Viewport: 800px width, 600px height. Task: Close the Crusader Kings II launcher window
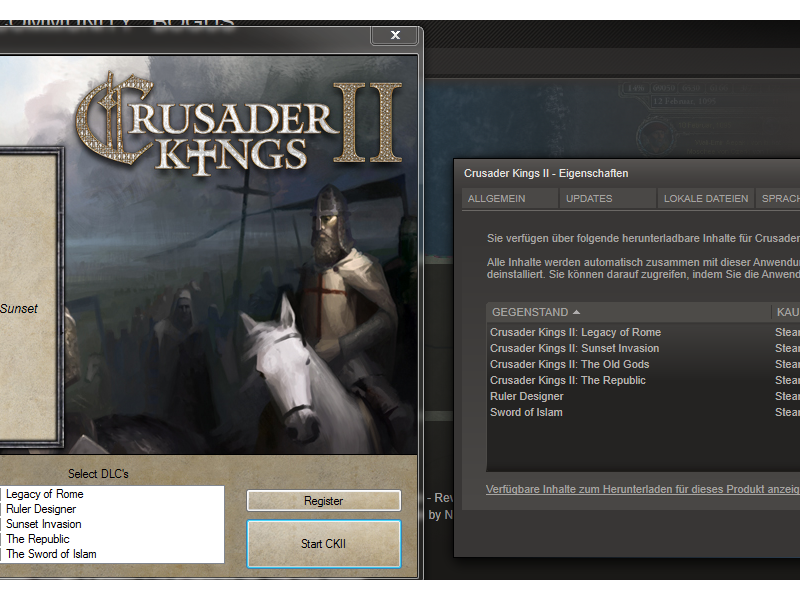click(x=395, y=35)
